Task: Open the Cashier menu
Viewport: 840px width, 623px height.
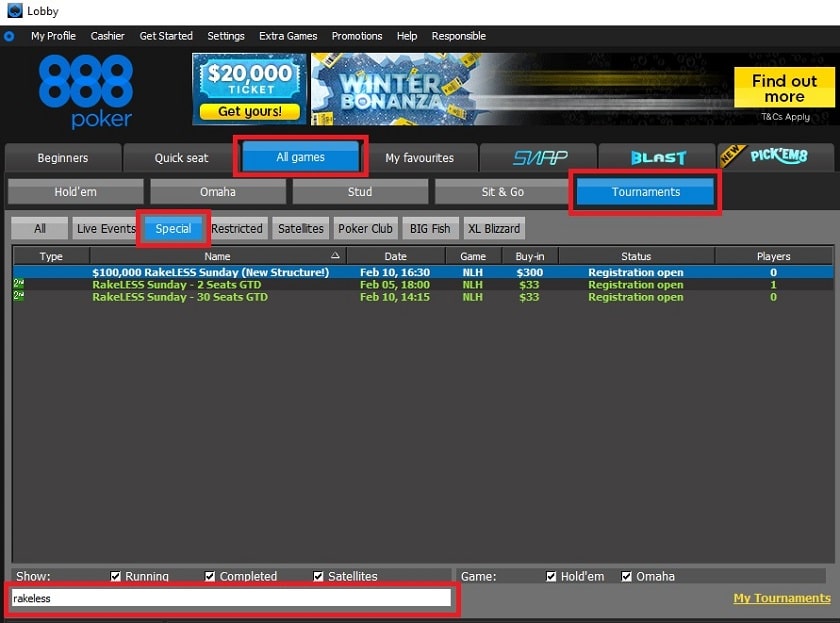Action: click(107, 36)
